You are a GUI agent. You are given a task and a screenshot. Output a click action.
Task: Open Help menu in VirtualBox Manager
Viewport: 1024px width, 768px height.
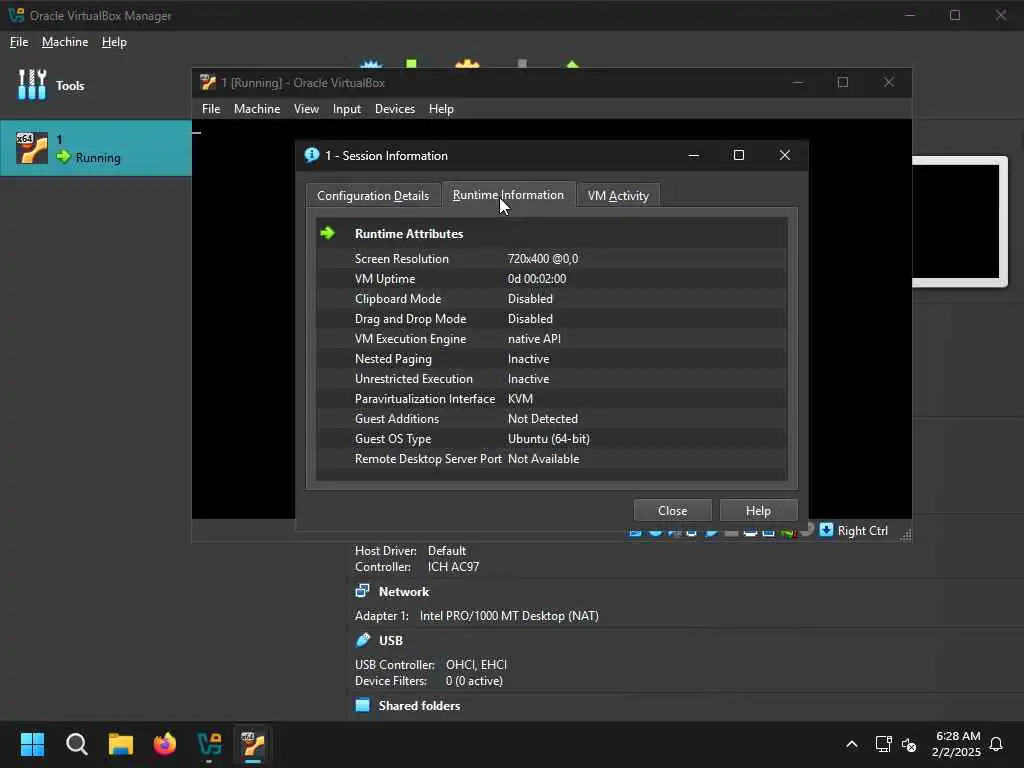[114, 42]
